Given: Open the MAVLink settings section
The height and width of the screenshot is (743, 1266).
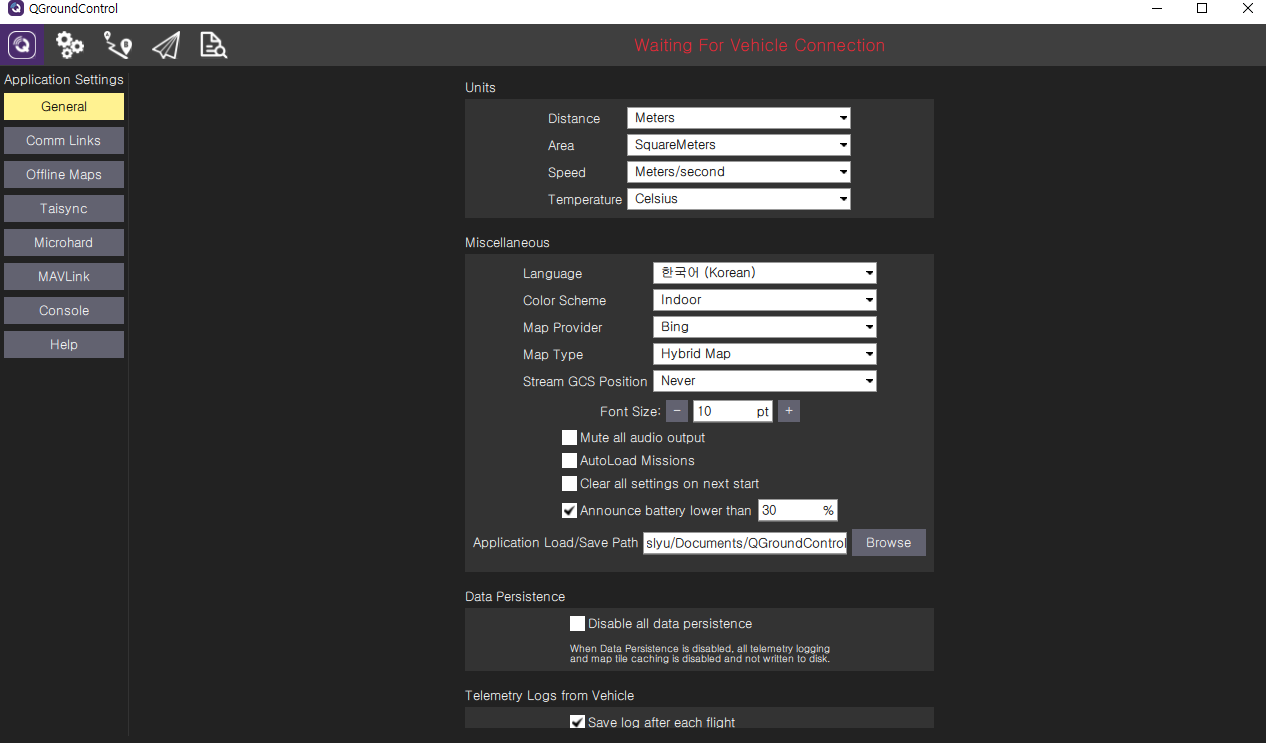Looking at the screenshot, I should coord(63,276).
